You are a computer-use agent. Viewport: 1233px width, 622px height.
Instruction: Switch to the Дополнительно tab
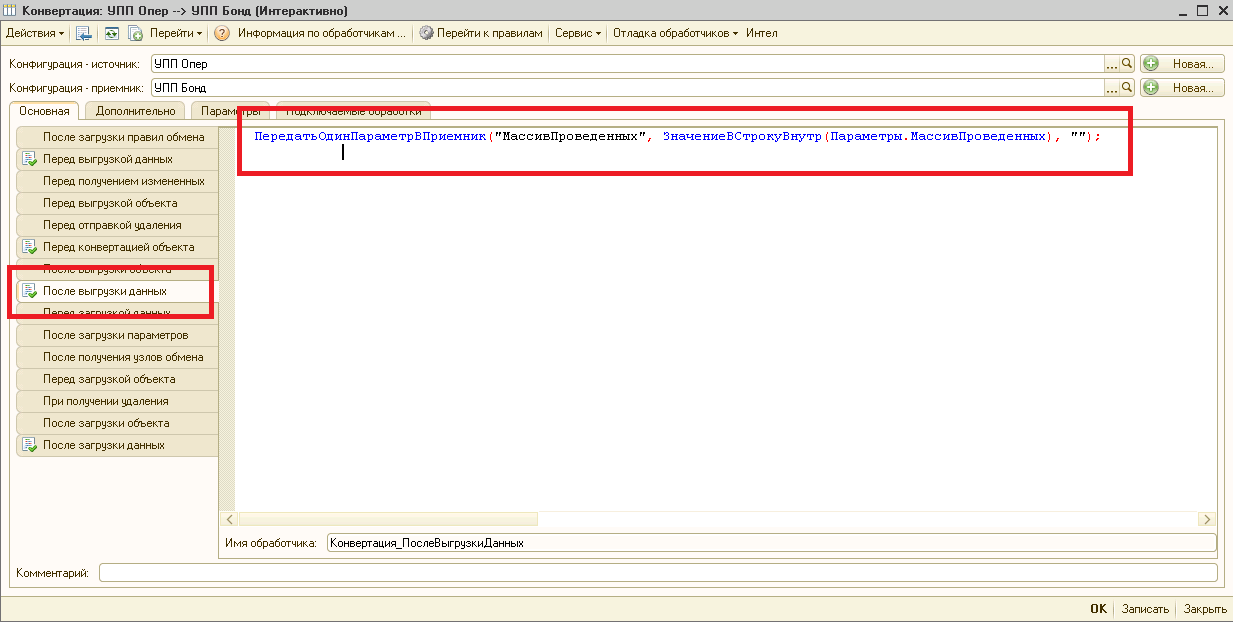(135, 111)
